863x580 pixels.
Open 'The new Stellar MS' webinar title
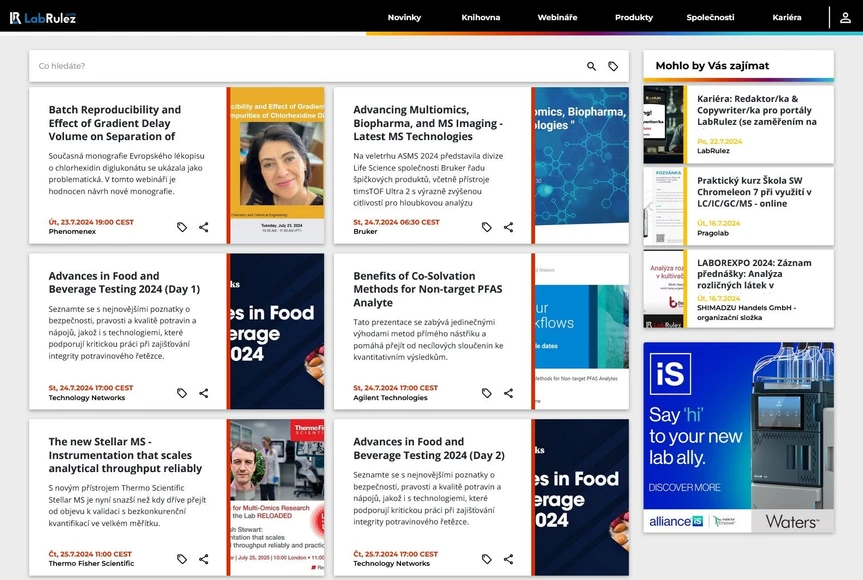tap(125, 455)
